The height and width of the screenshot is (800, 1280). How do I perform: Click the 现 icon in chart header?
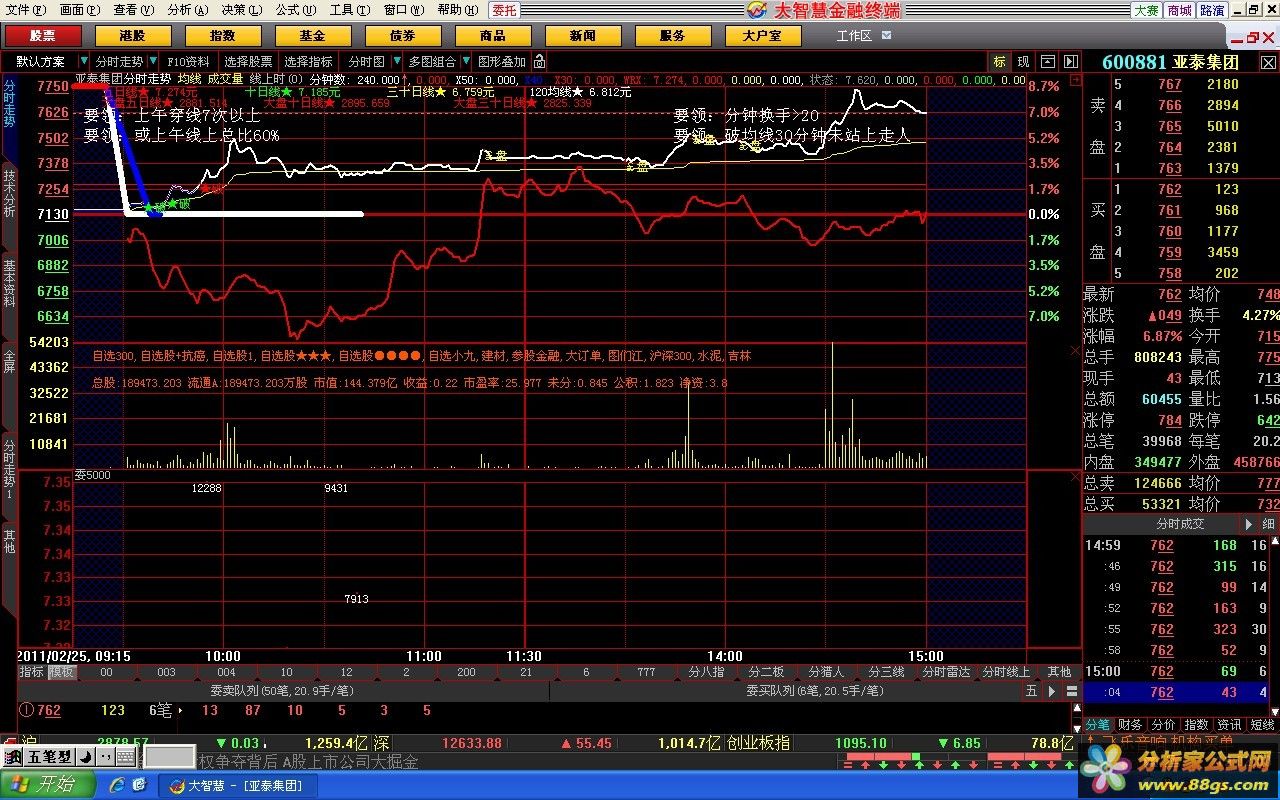[x=1023, y=62]
